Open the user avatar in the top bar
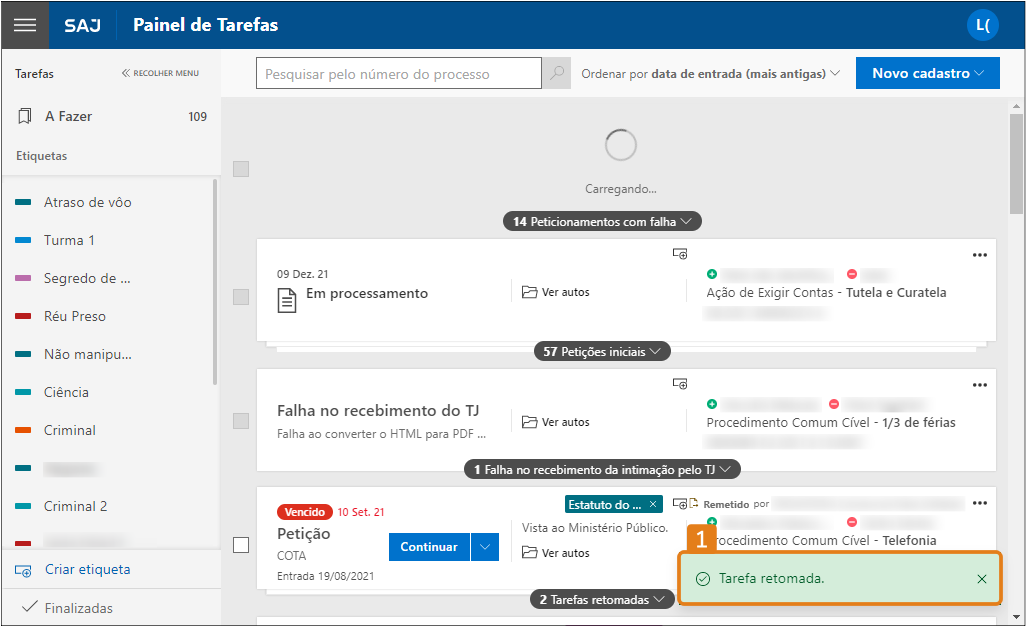 click(x=982, y=25)
